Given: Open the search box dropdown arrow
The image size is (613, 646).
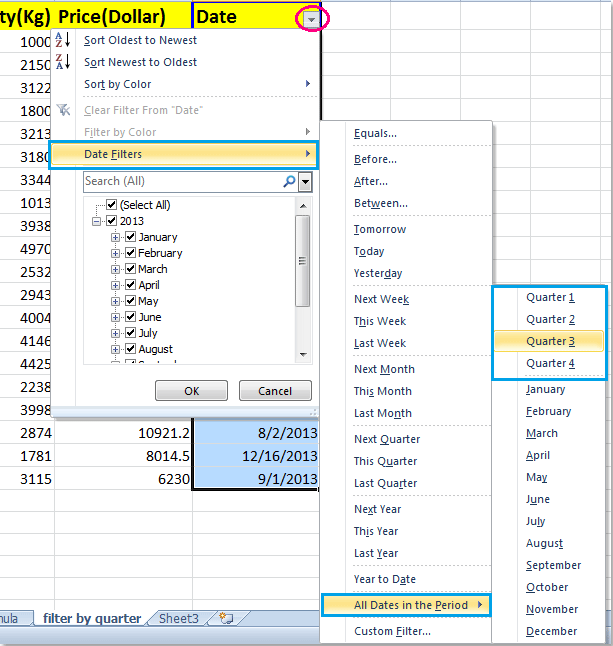Looking at the screenshot, I should [x=305, y=181].
